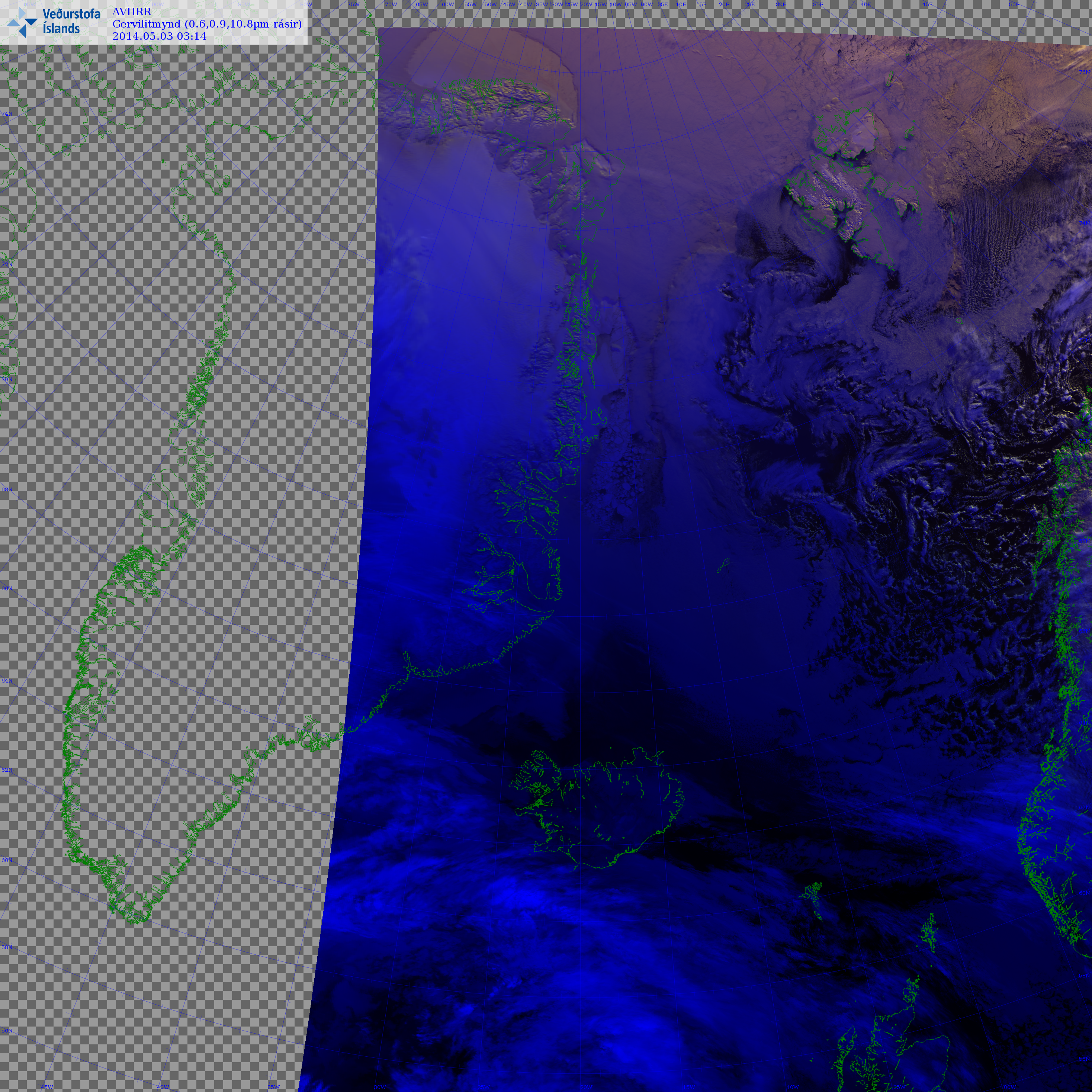Click the 40E longitude label at top
This screenshot has height=1092, width=1092.
coord(865,4)
